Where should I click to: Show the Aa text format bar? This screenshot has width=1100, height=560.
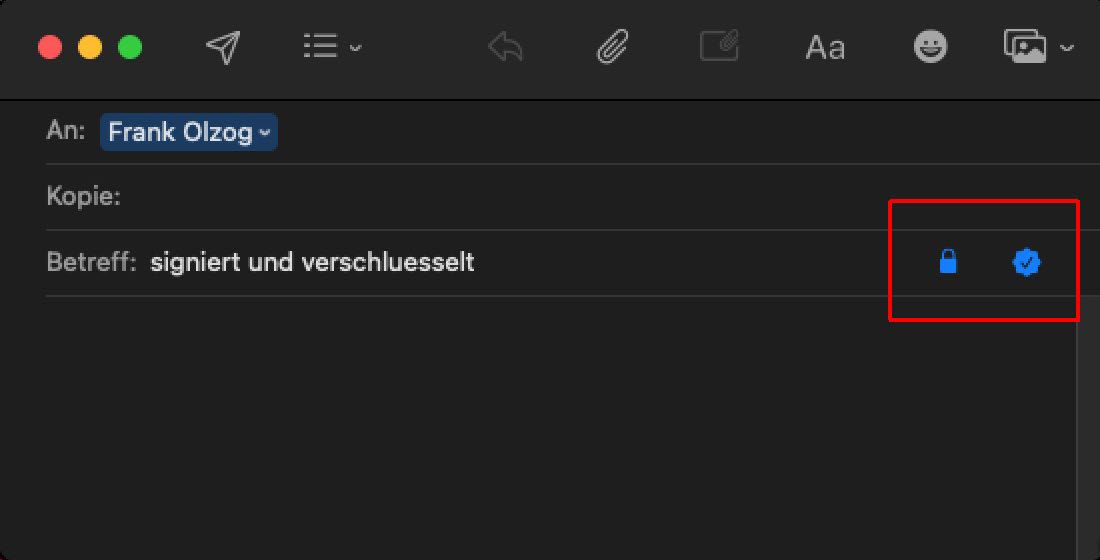pos(825,48)
